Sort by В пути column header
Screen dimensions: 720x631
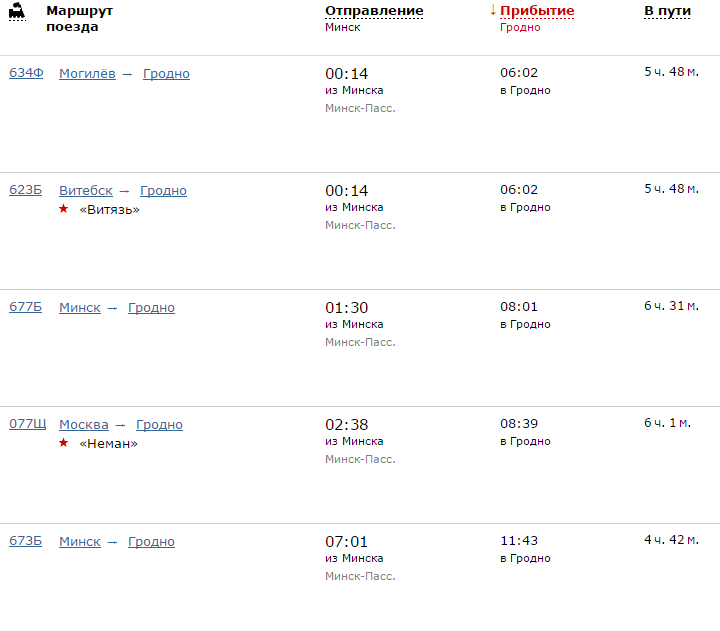click(x=664, y=11)
